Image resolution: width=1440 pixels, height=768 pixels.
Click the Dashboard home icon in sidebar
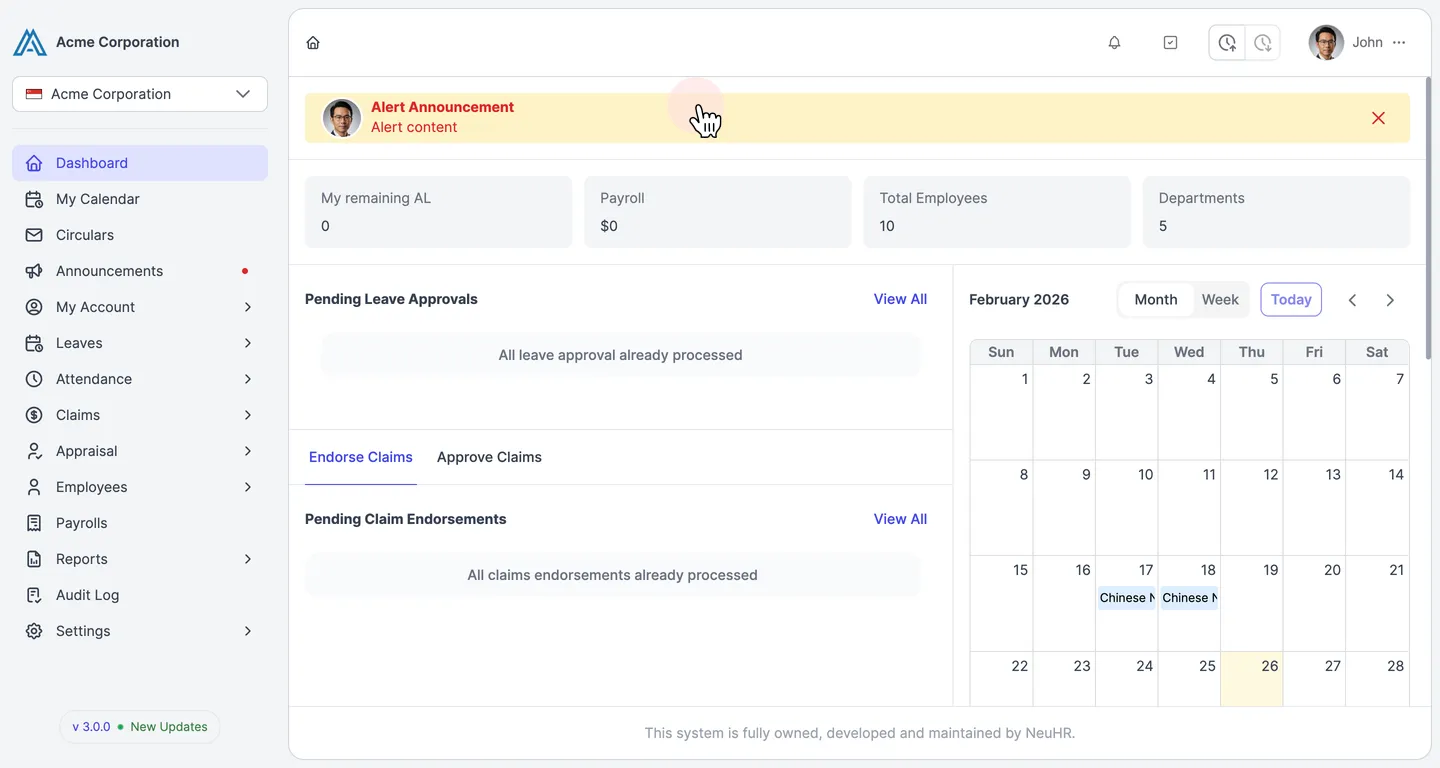click(x=34, y=163)
